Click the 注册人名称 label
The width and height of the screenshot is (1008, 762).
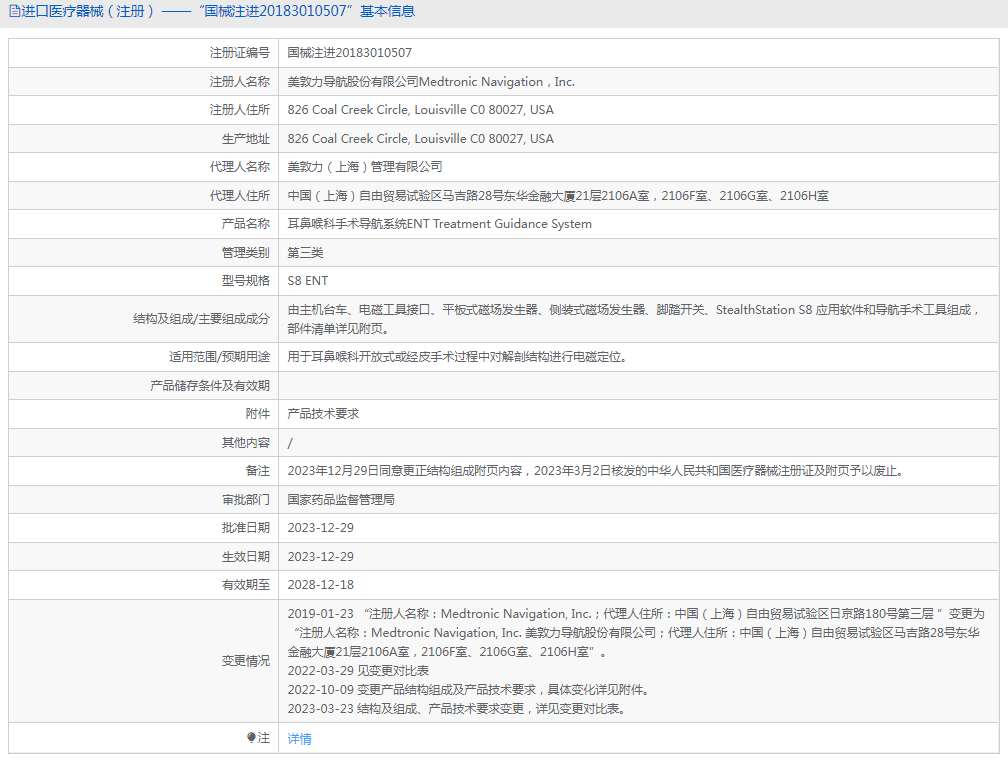coord(240,82)
